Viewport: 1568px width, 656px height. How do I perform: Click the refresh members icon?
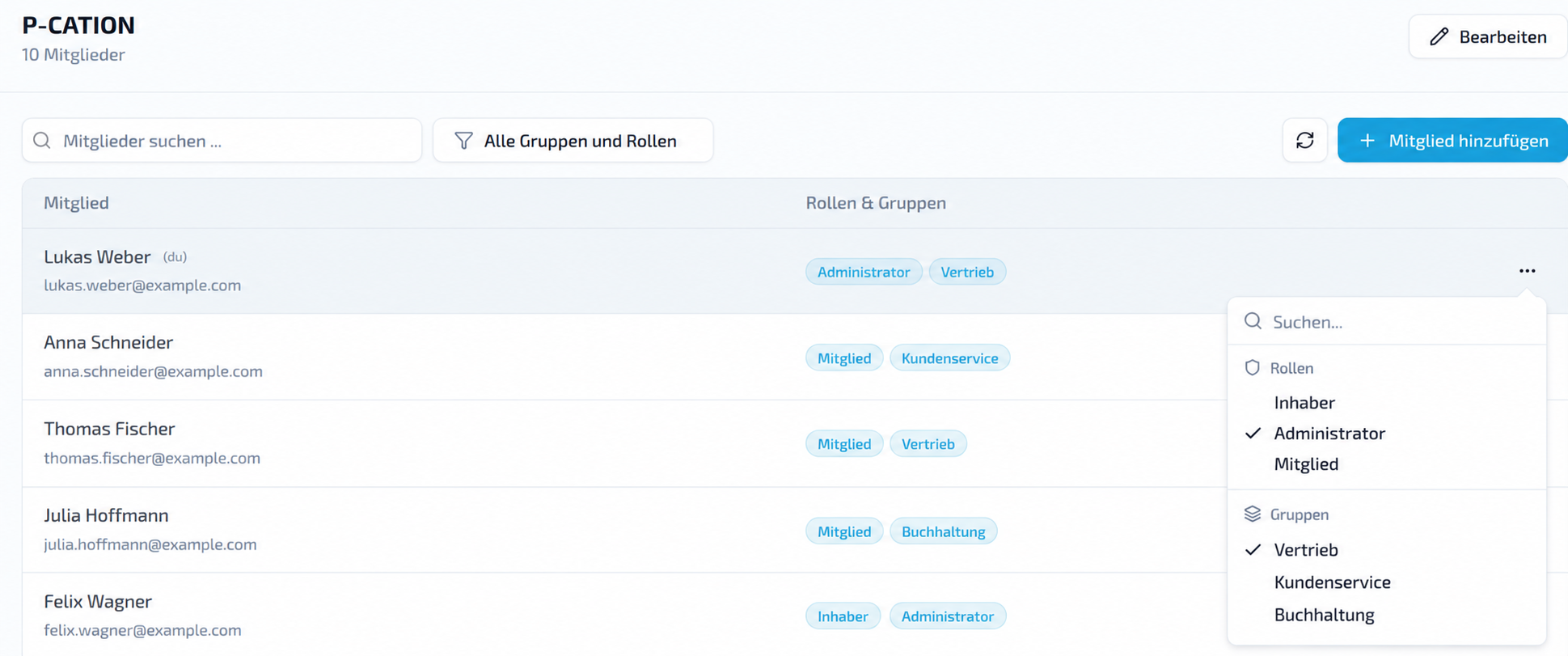pyautogui.click(x=1304, y=141)
